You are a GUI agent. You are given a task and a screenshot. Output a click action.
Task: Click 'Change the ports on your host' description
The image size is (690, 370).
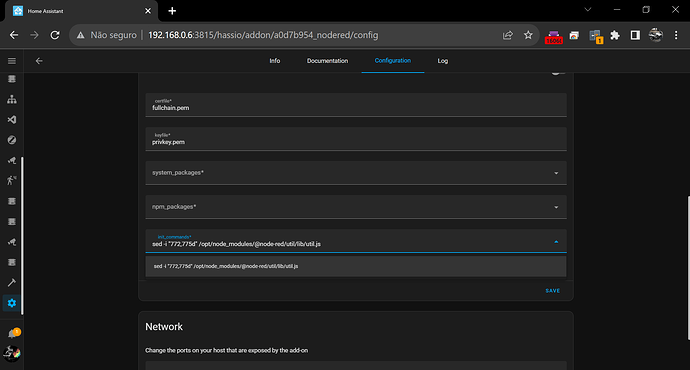coord(227,350)
